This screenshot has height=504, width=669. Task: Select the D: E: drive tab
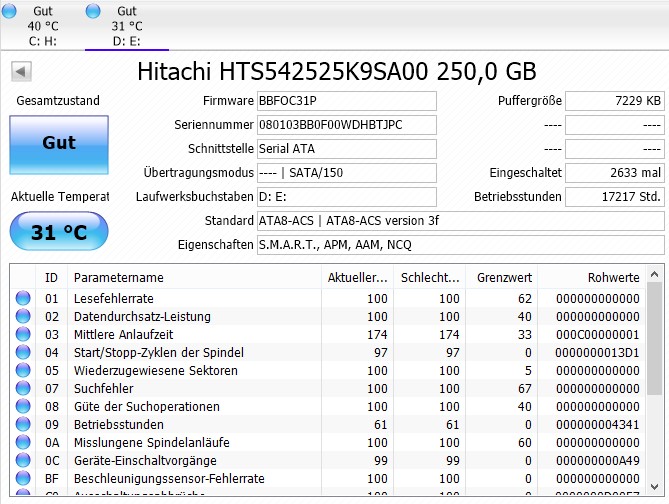pos(127,26)
